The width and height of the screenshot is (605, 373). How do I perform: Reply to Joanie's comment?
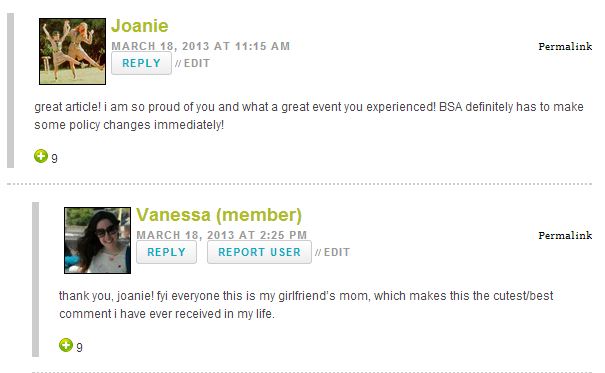coord(141,63)
